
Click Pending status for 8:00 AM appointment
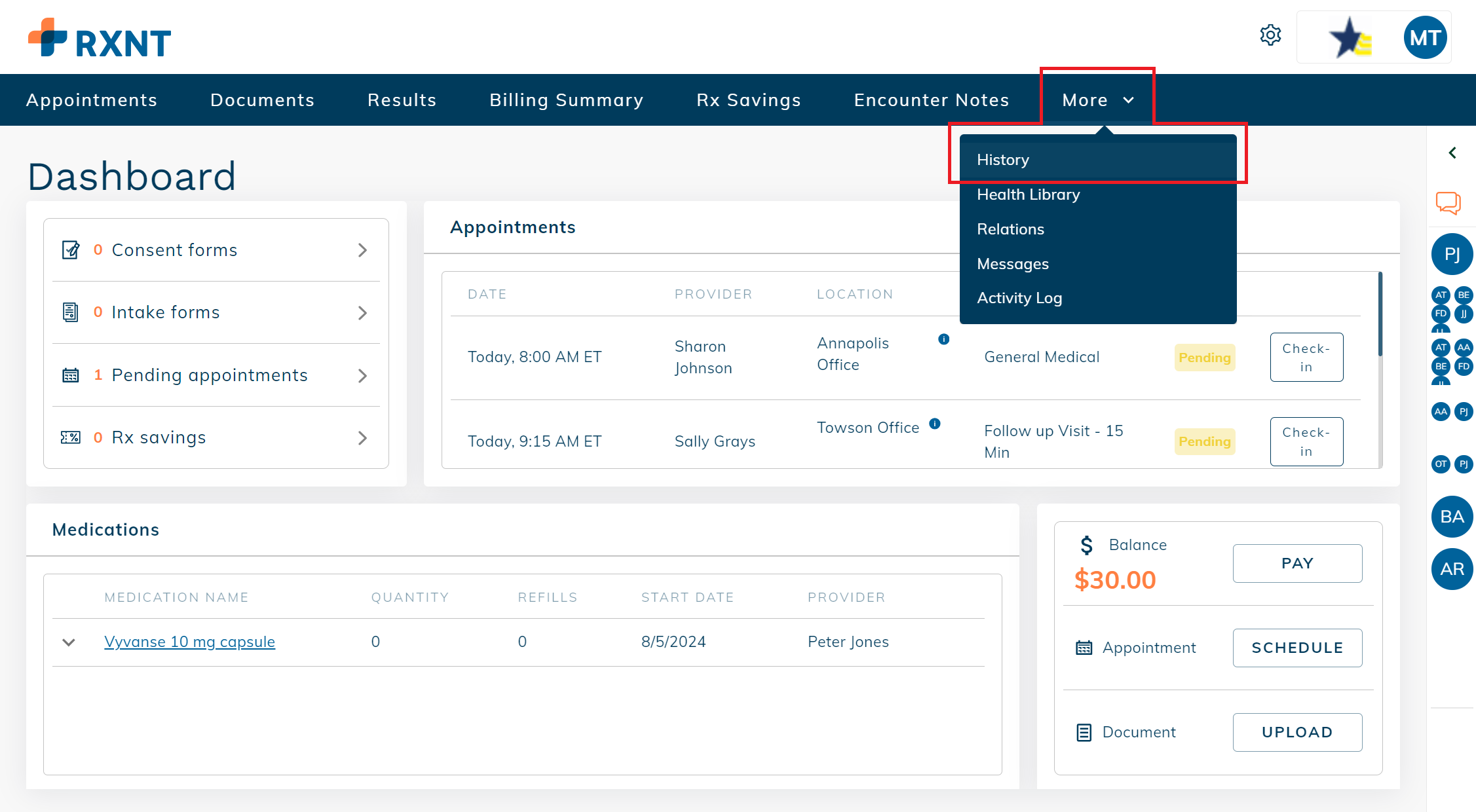tap(1205, 358)
